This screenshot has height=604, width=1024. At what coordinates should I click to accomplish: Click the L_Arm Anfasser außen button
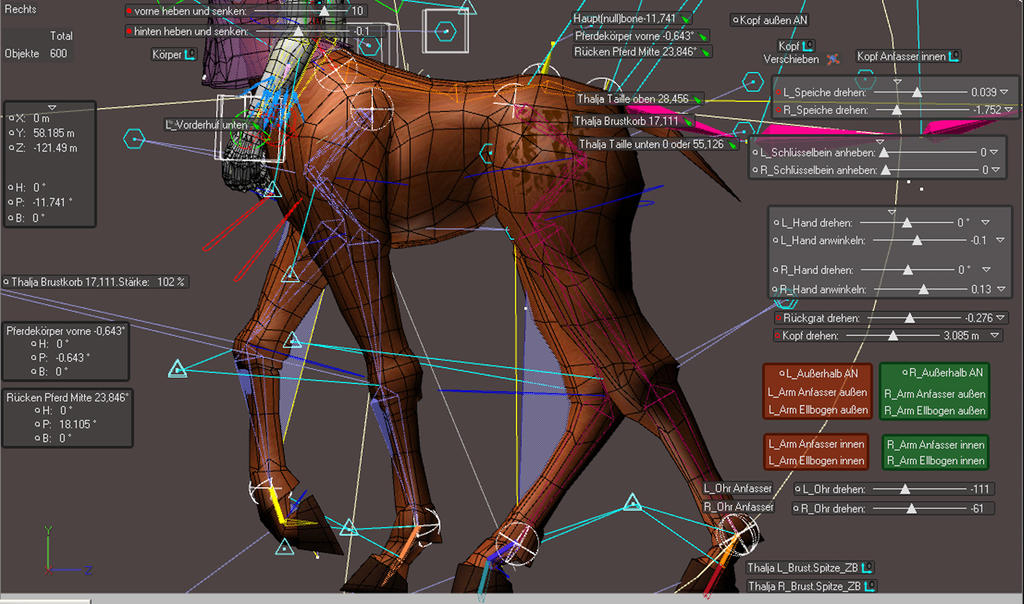[818, 392]
